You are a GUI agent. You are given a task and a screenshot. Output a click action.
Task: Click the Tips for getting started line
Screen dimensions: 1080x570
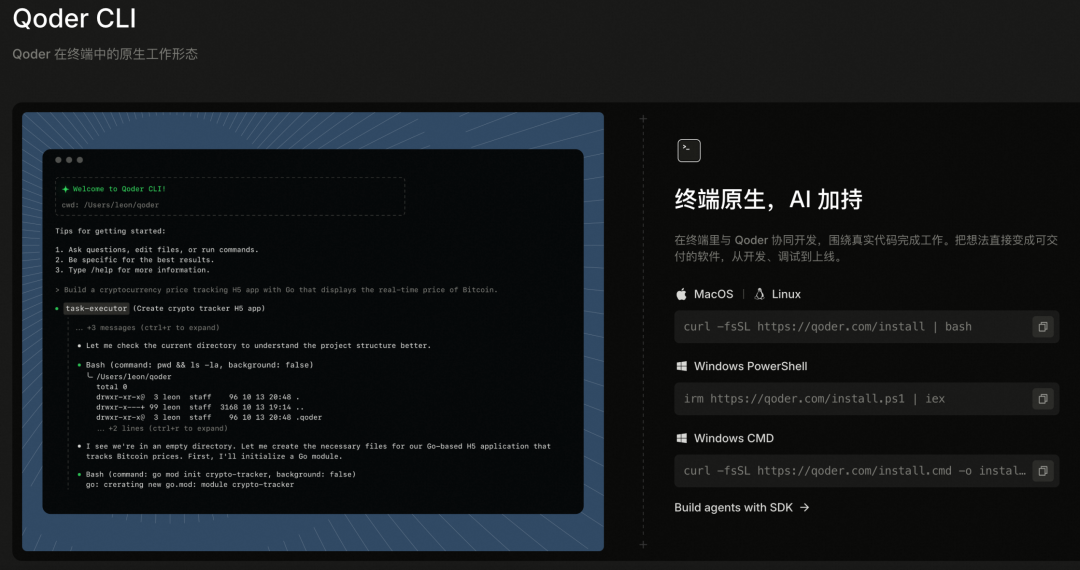click(x=110, y=231)
